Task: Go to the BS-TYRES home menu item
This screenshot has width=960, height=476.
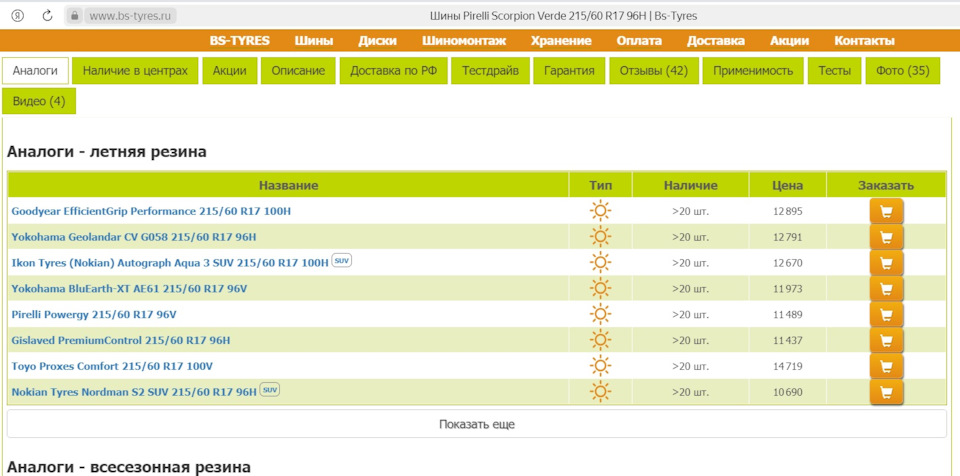Action: pyautogui.click(x=239, y=41)
